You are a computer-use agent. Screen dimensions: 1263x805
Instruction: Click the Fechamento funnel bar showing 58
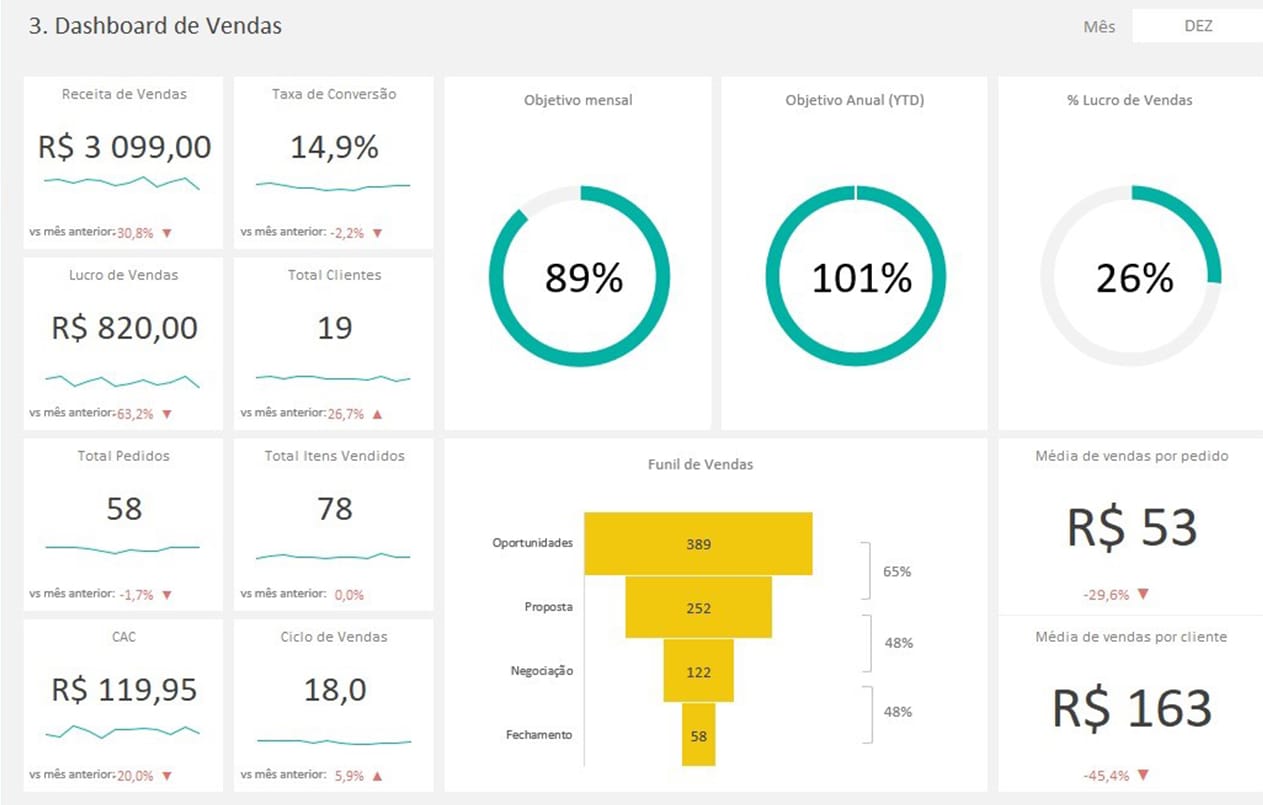698,735
